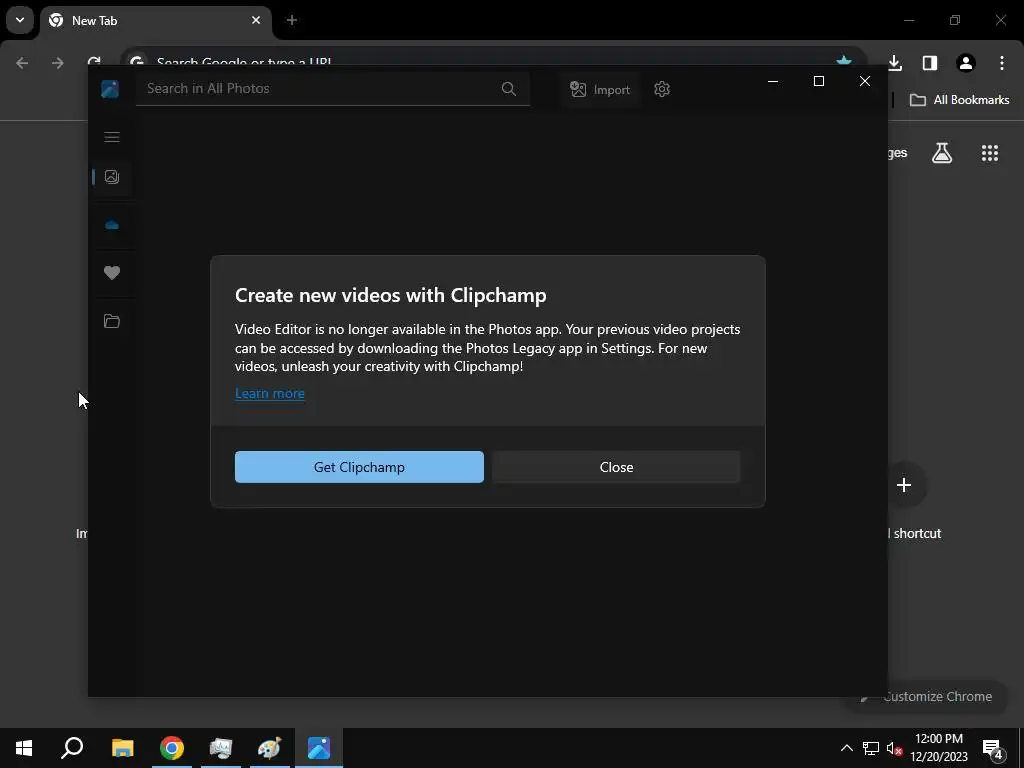Screen dimensions: 1024x768
Task: Click the add shortcut plus button
Action: point(904,485)
